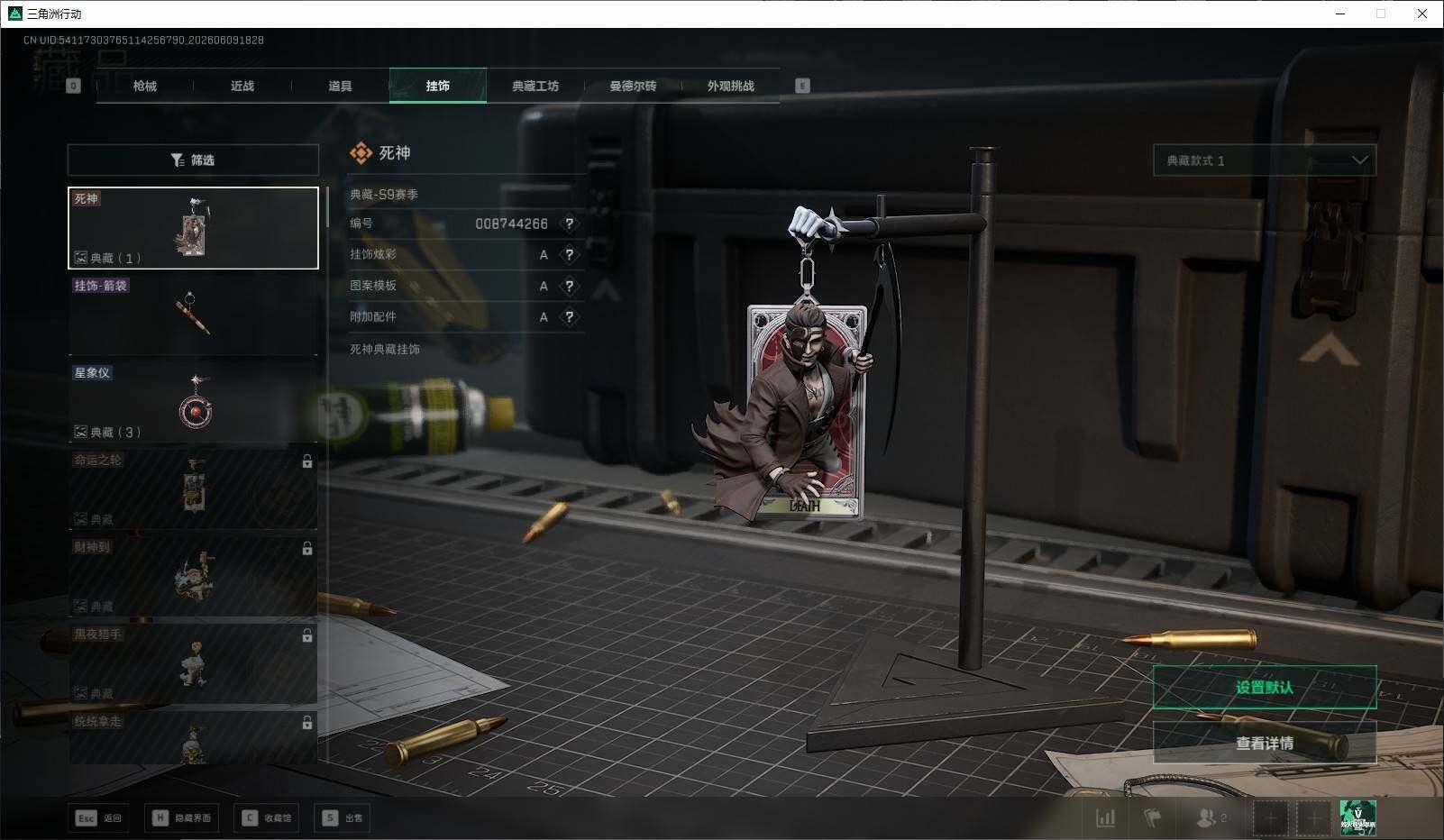Open the 筛选 filter button
This screenshot has height=840, width=1444.
193,160
